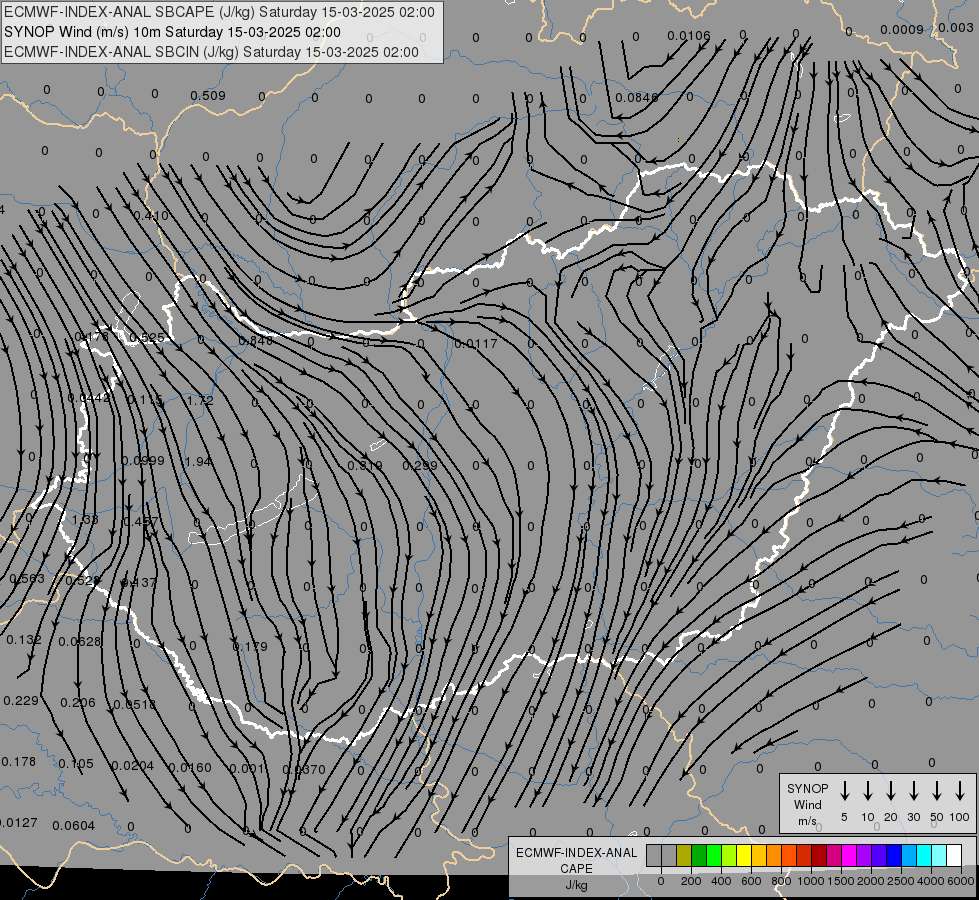Click the 1.72 value on the map
Image resolution: width=979 pixels, height=900 pixels.
(x=200, y=400)
